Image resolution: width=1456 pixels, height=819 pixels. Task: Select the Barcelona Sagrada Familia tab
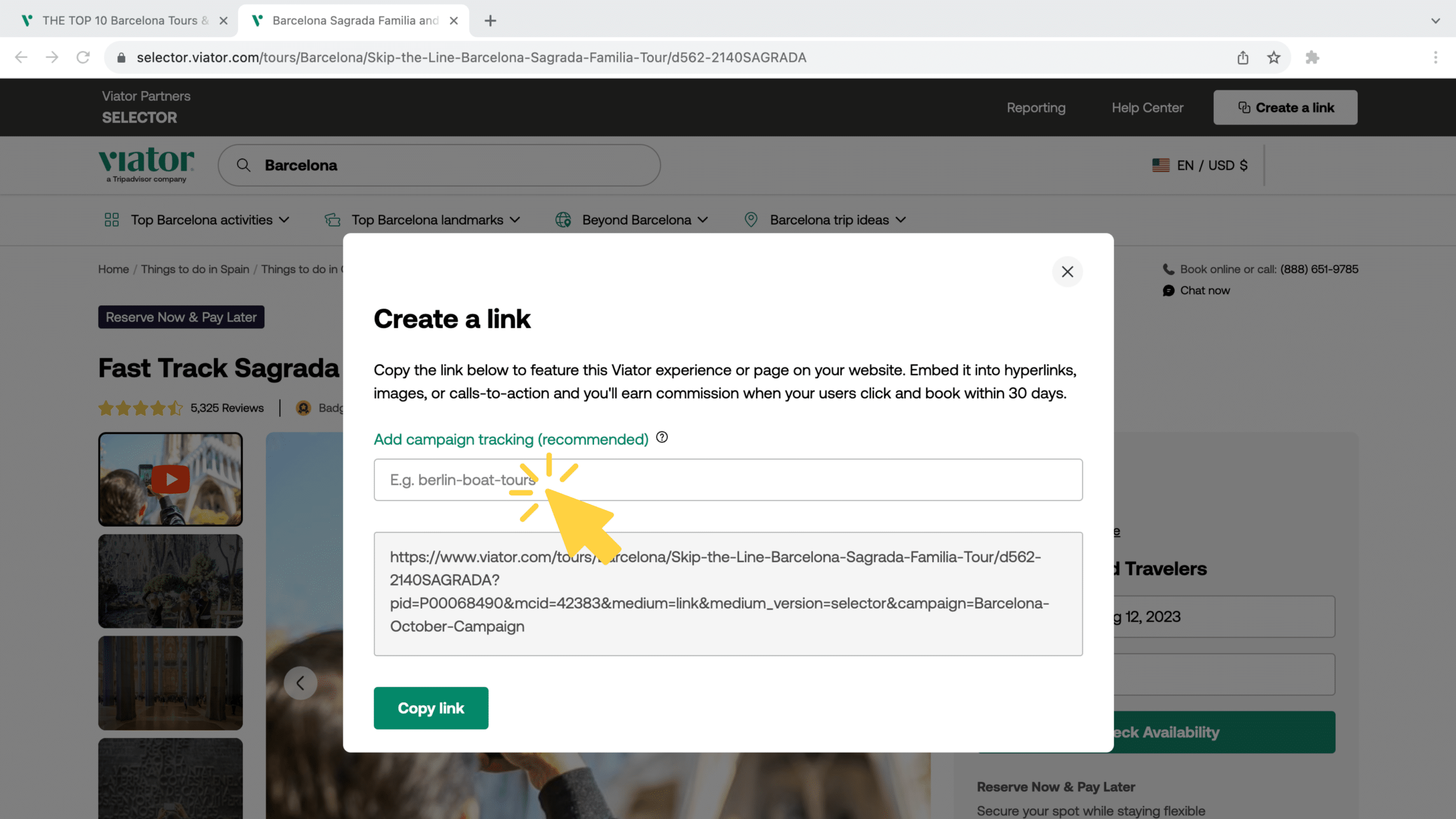click(355, 21)
